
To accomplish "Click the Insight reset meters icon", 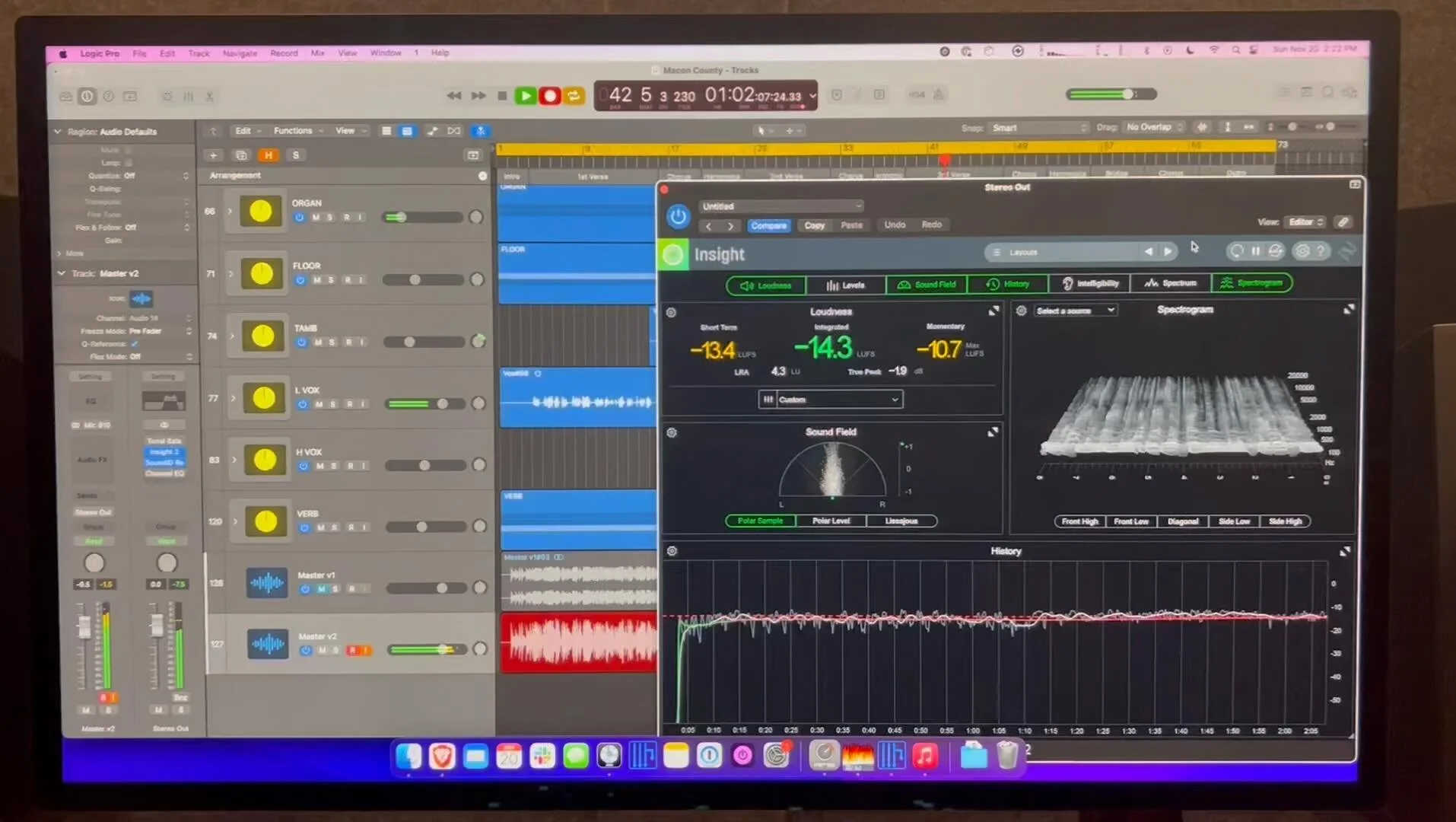I will (x=1236, y=250).
